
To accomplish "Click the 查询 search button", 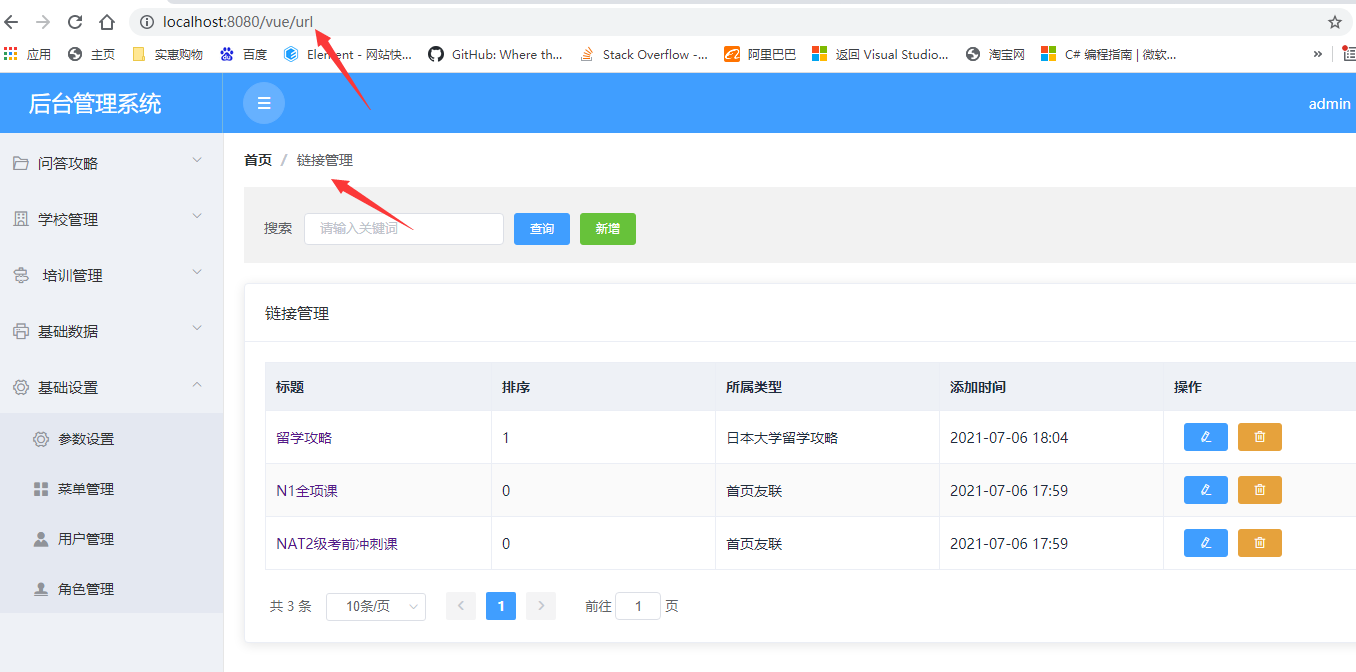I will (x=541, y=229).
